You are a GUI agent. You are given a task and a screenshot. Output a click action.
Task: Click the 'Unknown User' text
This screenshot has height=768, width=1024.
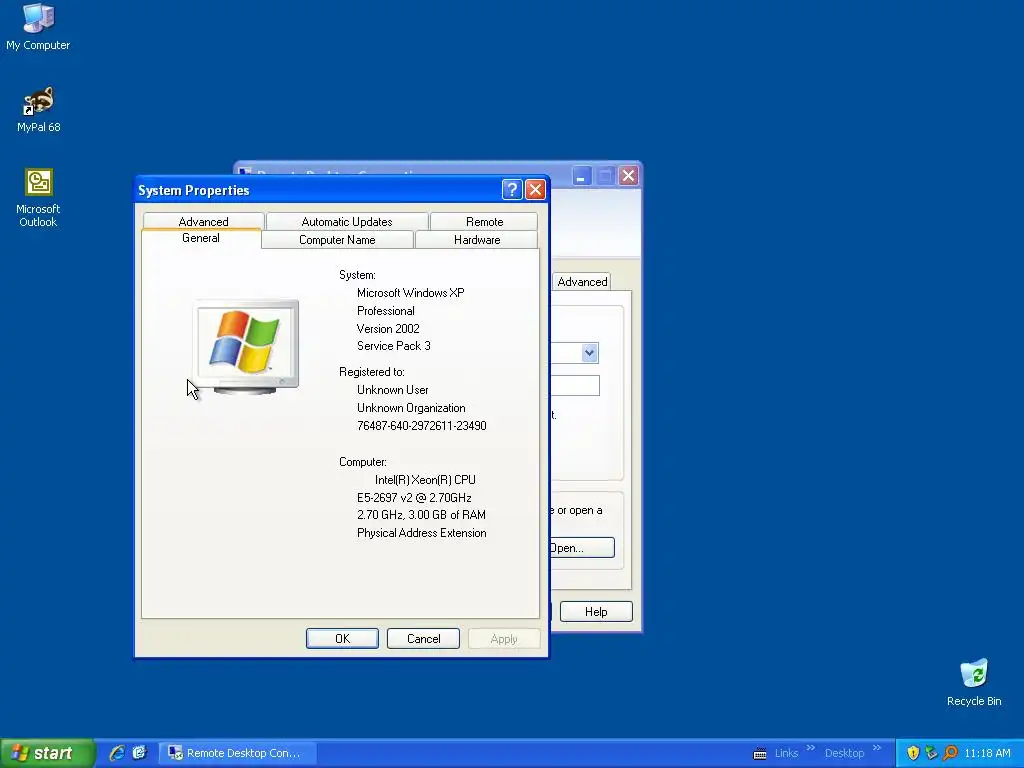(392, 390)
